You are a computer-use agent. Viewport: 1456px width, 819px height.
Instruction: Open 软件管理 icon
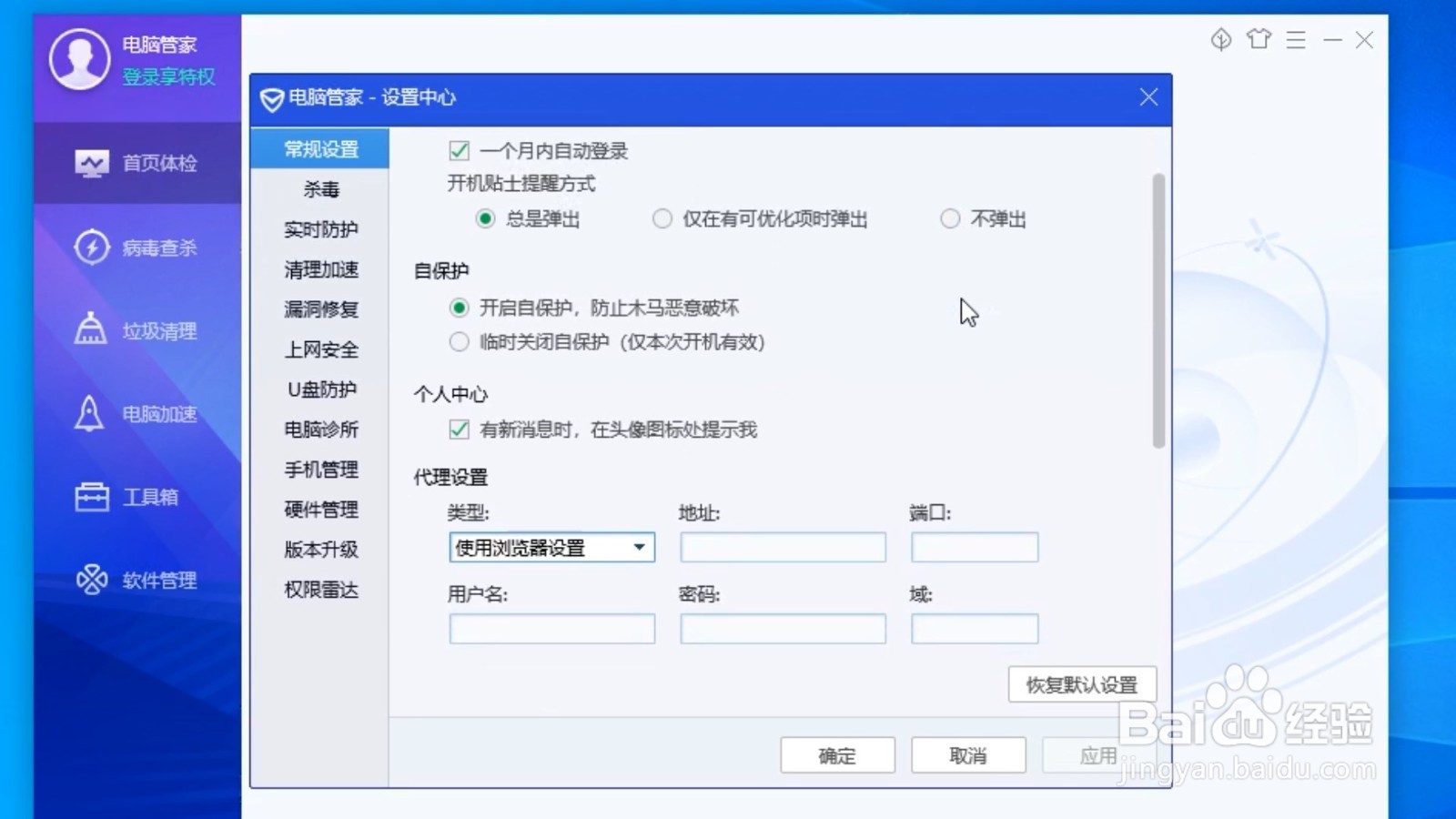tap(92, 580)
